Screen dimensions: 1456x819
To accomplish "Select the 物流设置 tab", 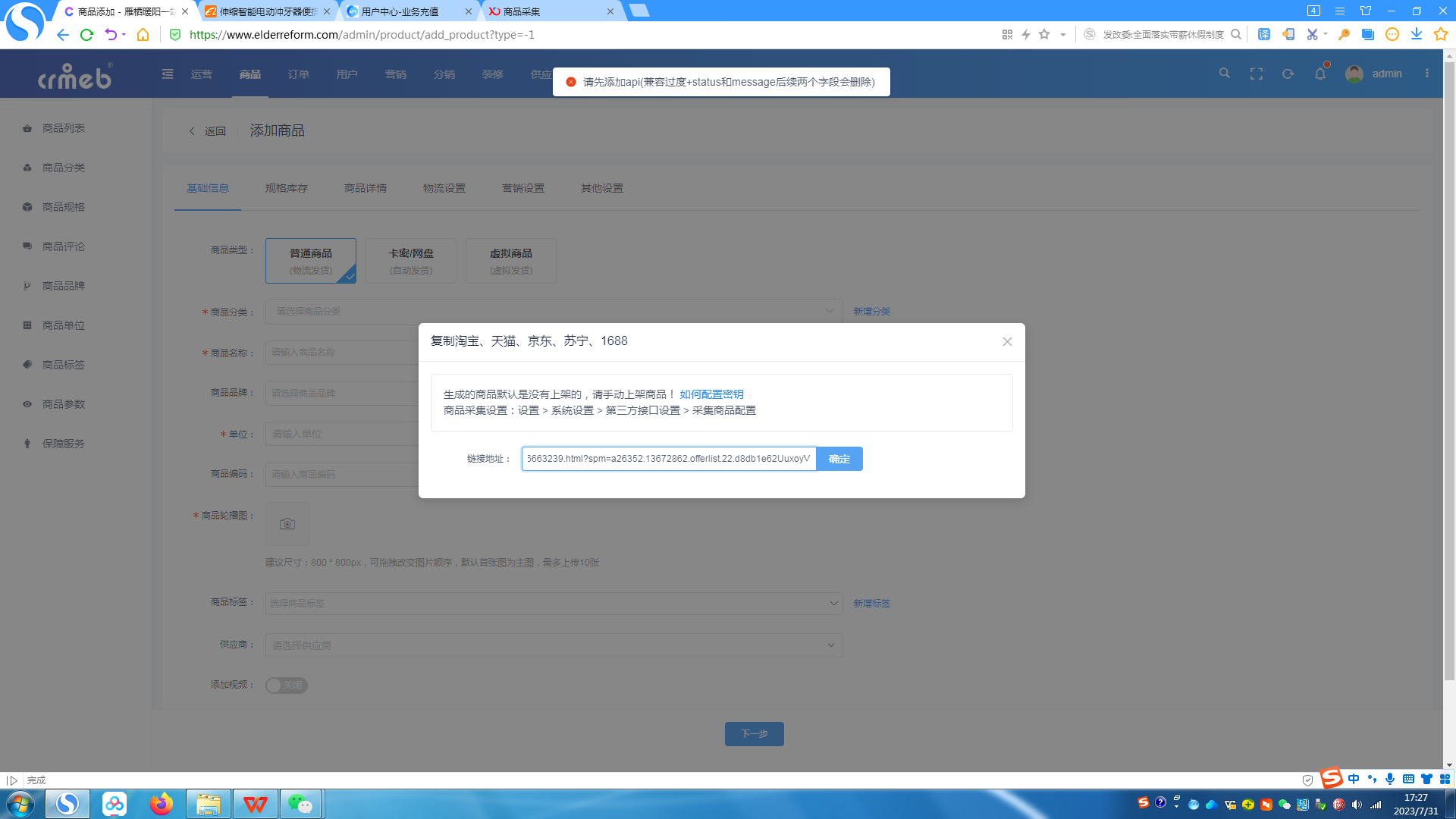I will [444, 188].
